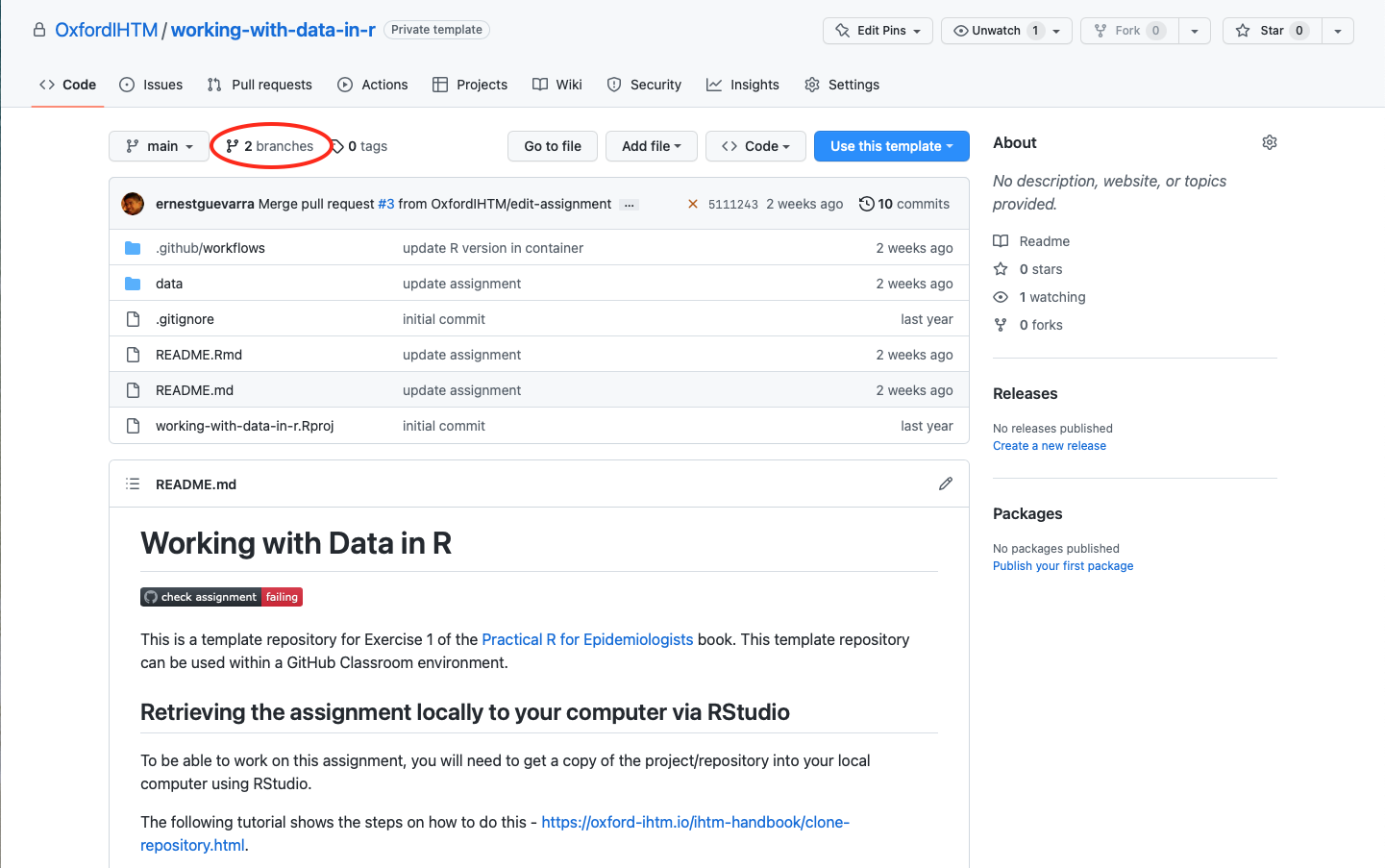Open the .github/workflows folder
1385x868 pixels.
coord(210,248)
